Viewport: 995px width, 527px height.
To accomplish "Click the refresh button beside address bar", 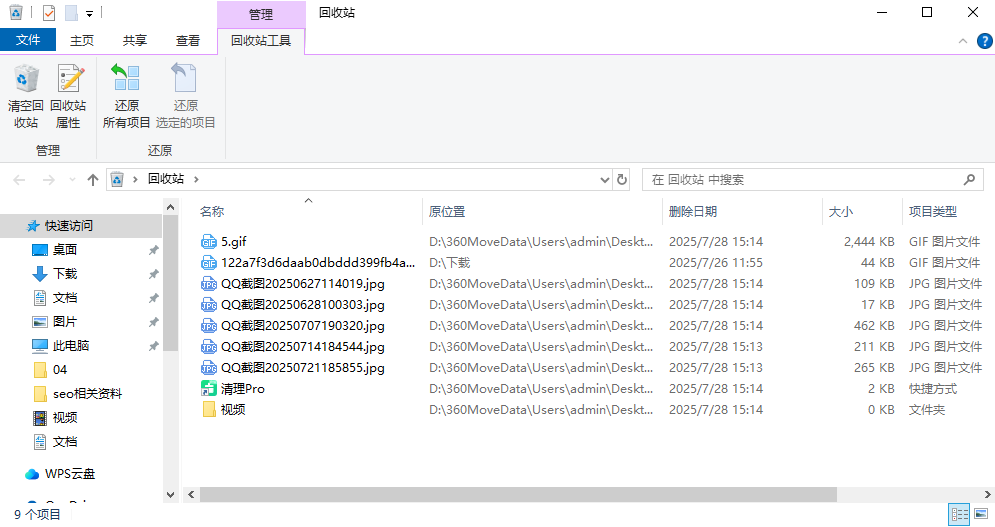I will (622, 180).
